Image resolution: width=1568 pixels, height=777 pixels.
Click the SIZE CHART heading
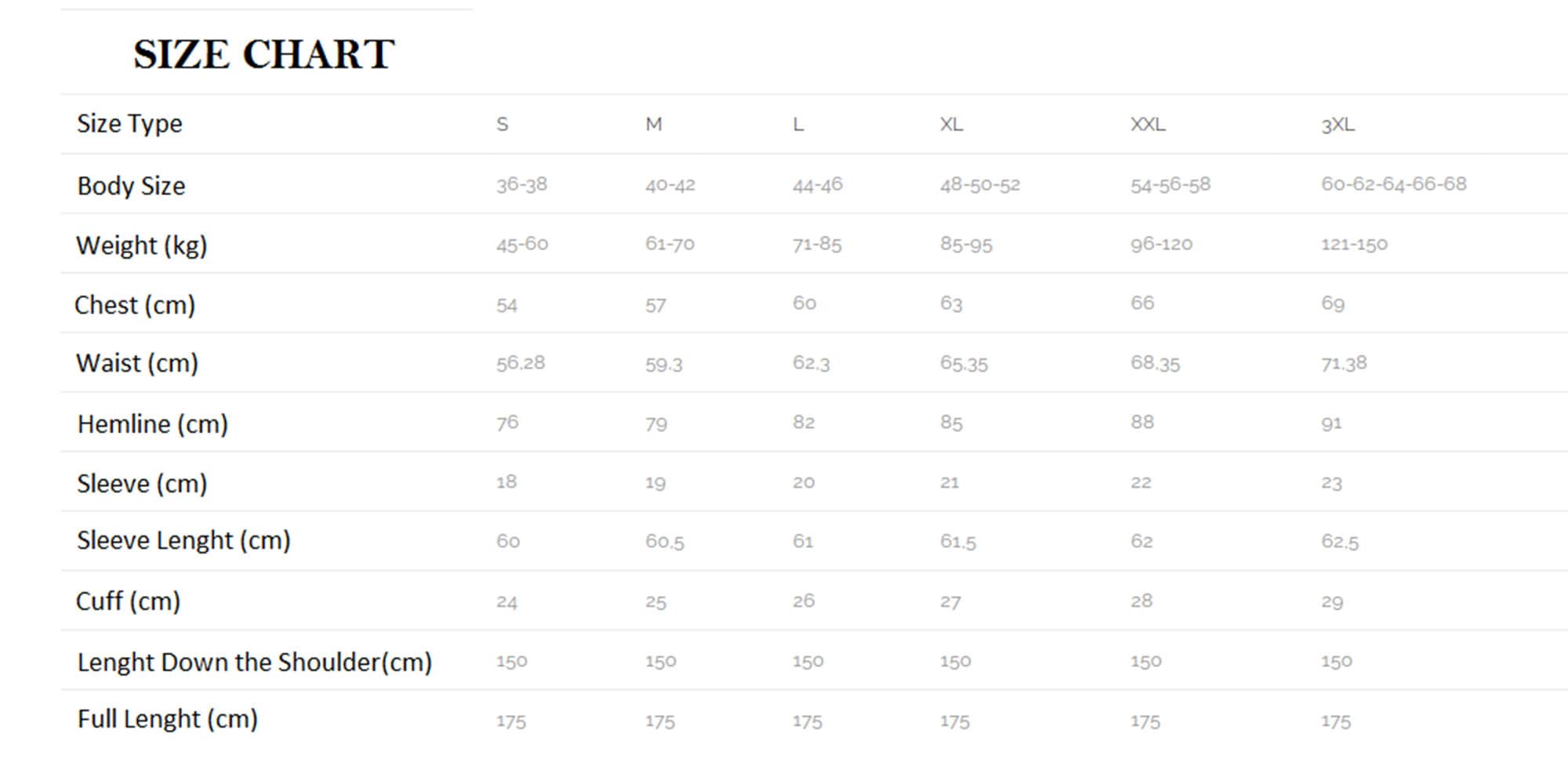[x=263, y=54]
